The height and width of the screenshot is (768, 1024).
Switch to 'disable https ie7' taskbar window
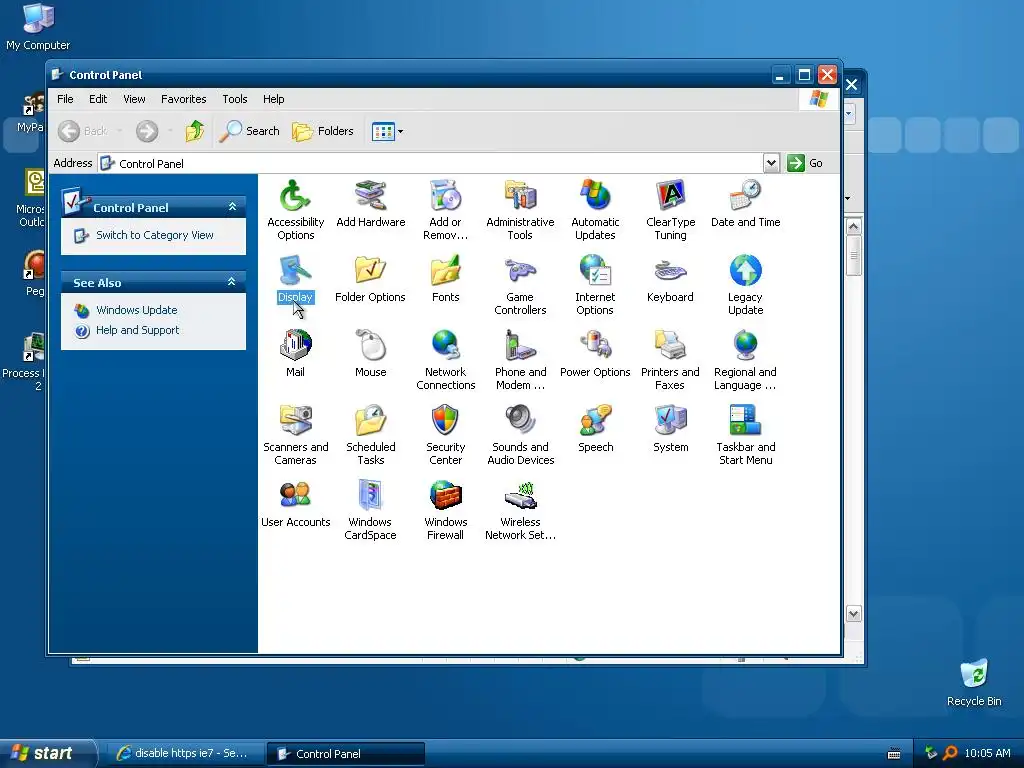[x=184, y=754]
